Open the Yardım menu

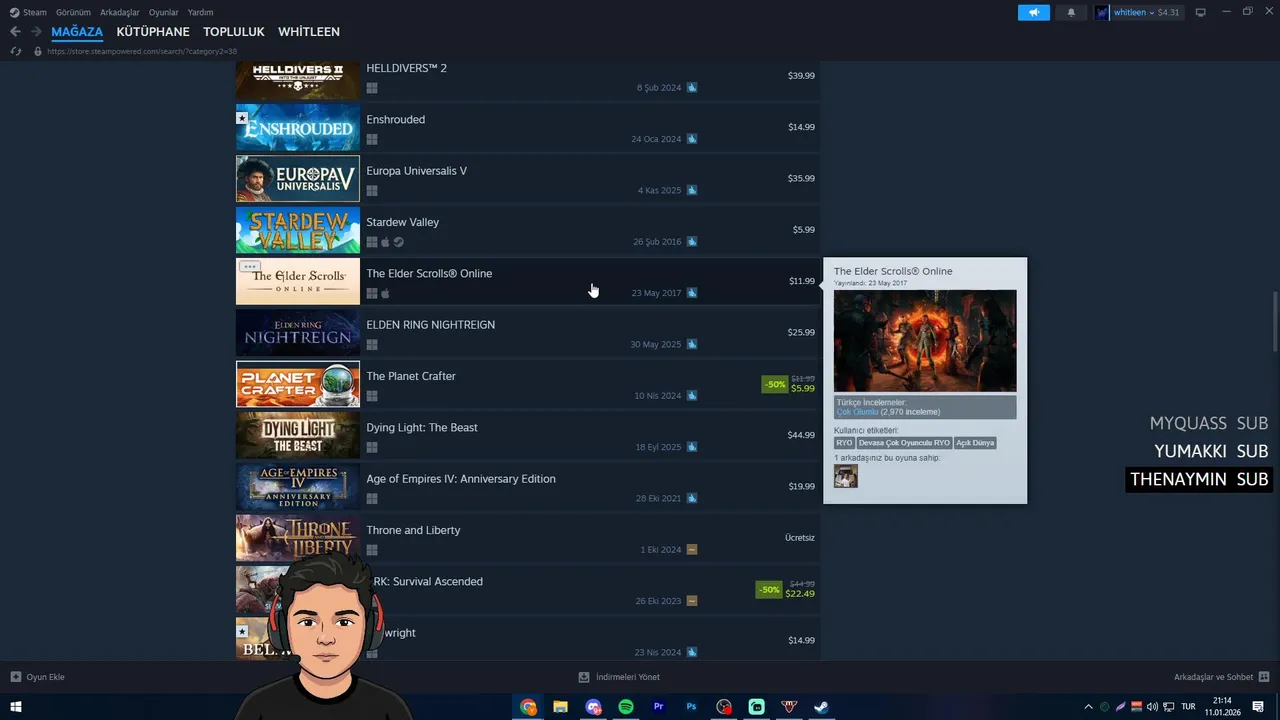200,12
